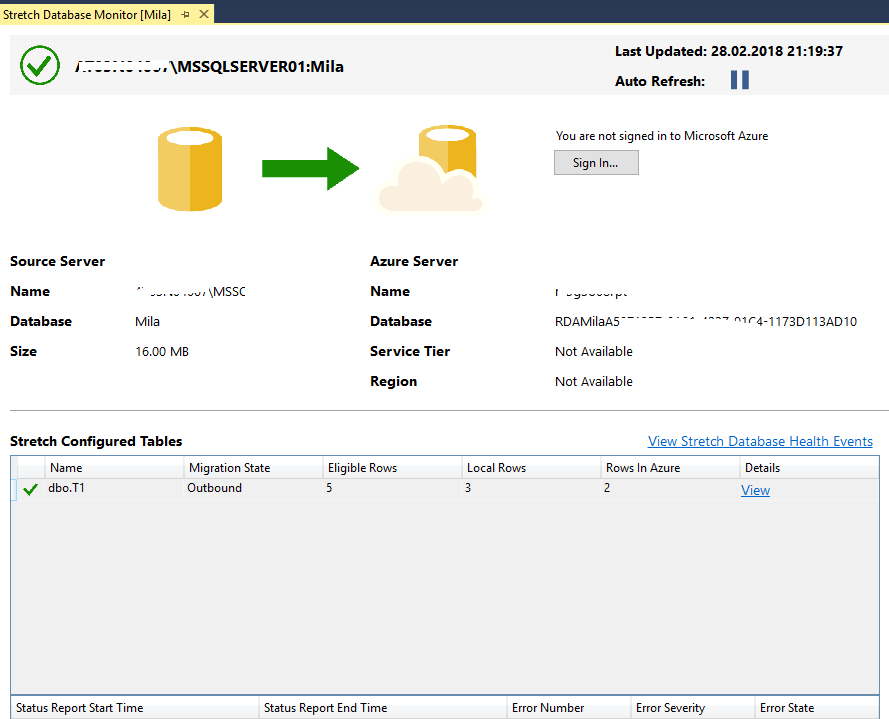The height and width of the screenshot is (719, 889).
Task: Click the green check beside dbo.T1
Action: point(29,489)
